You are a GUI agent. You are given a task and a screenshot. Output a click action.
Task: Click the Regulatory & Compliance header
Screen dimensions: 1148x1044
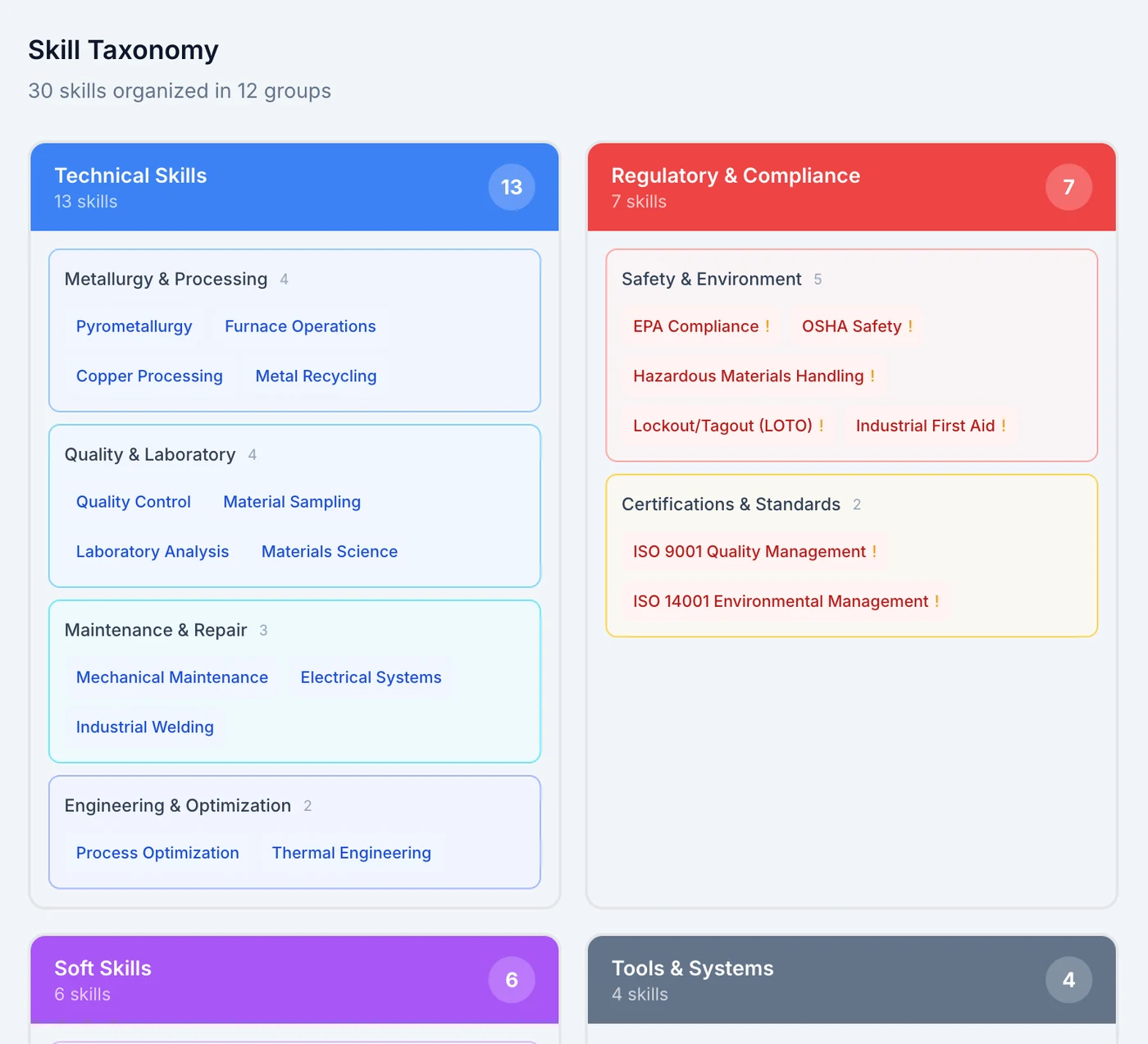852,187
